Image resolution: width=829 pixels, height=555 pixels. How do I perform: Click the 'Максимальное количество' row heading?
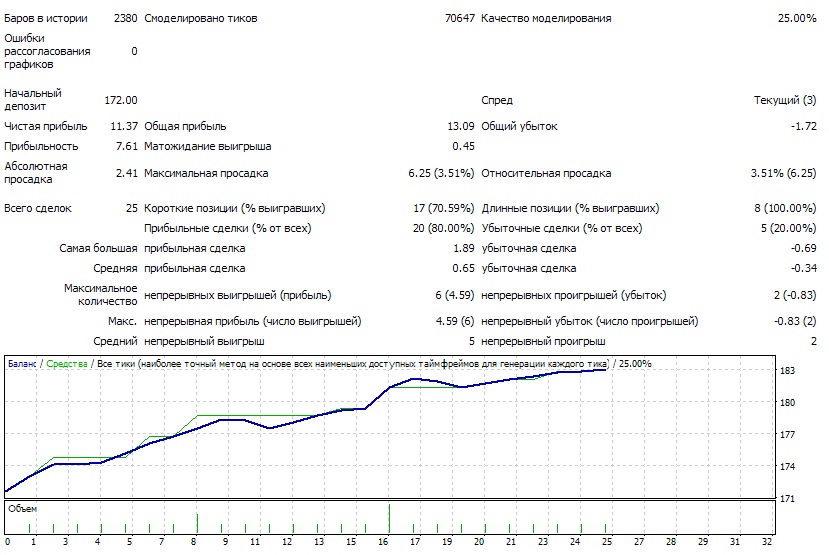(100, 294)
